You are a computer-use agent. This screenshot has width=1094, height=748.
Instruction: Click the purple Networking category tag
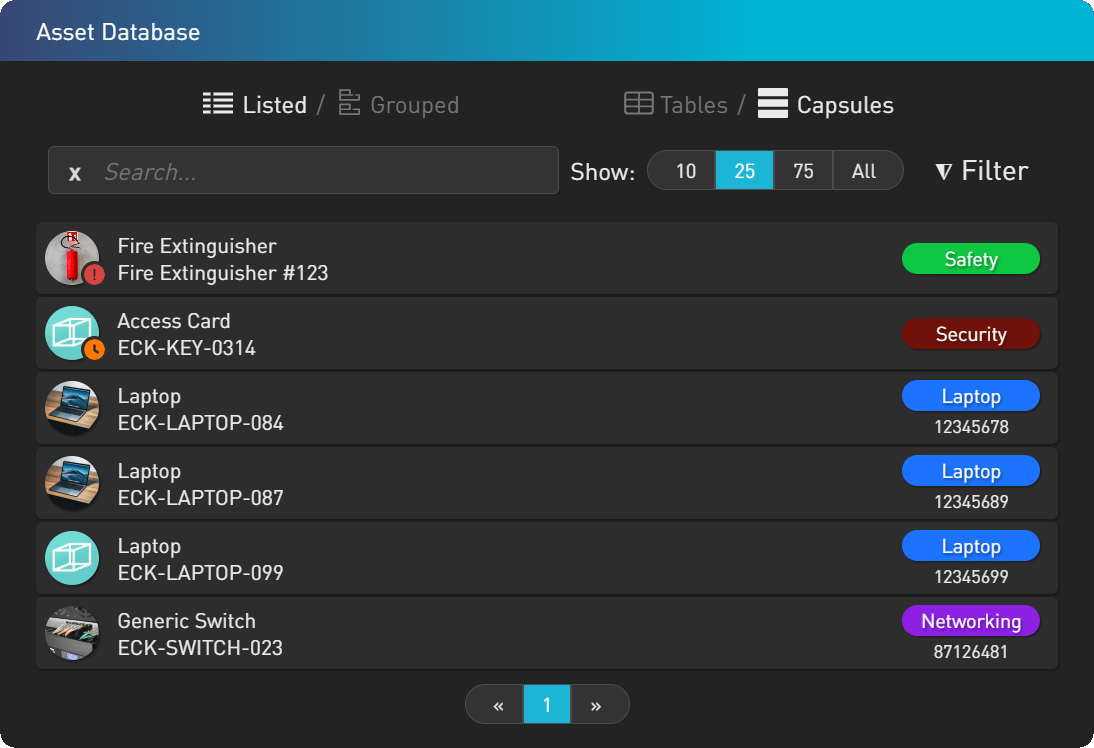tap(970, 621)
